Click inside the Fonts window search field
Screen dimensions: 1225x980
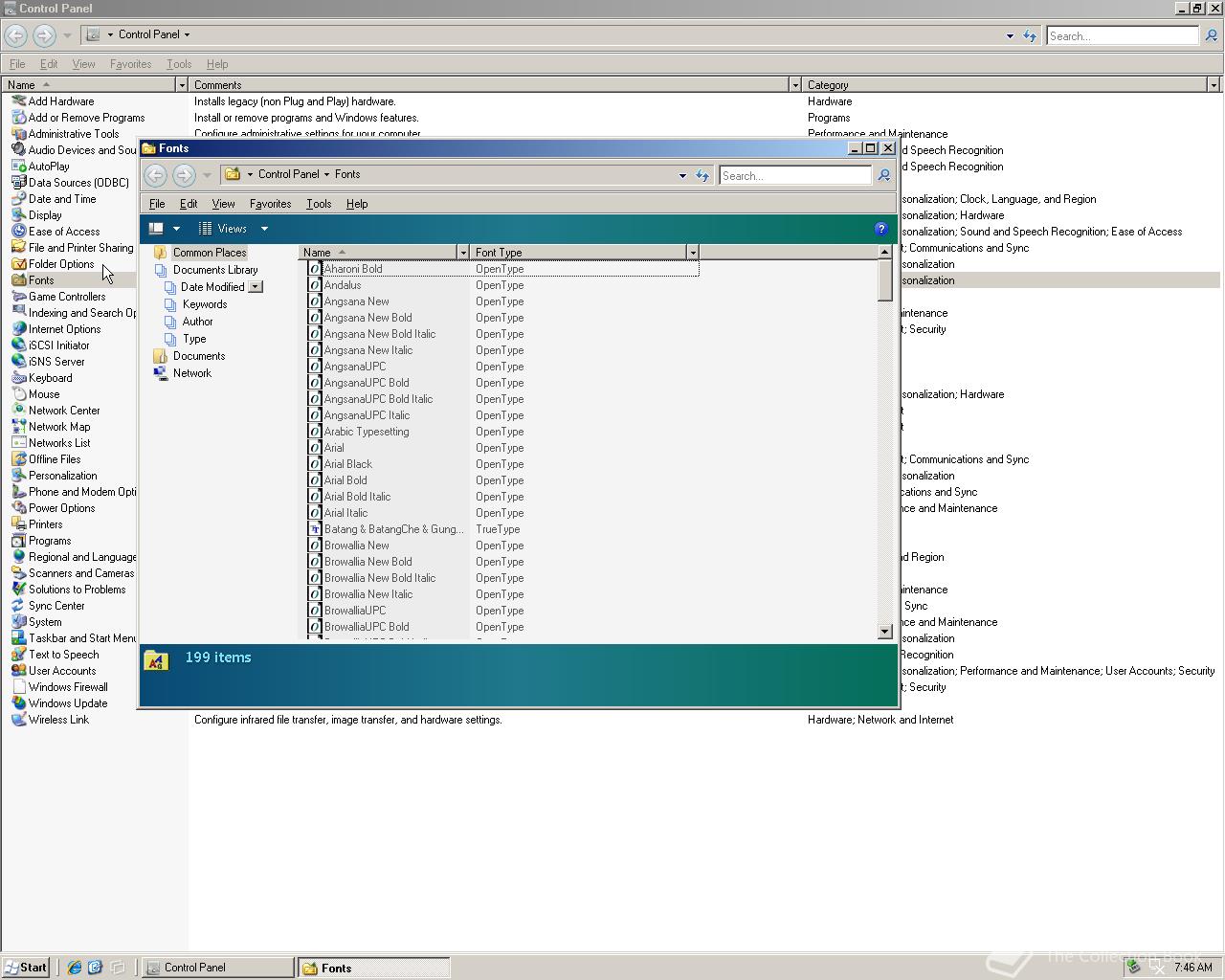tap(795, 175)
